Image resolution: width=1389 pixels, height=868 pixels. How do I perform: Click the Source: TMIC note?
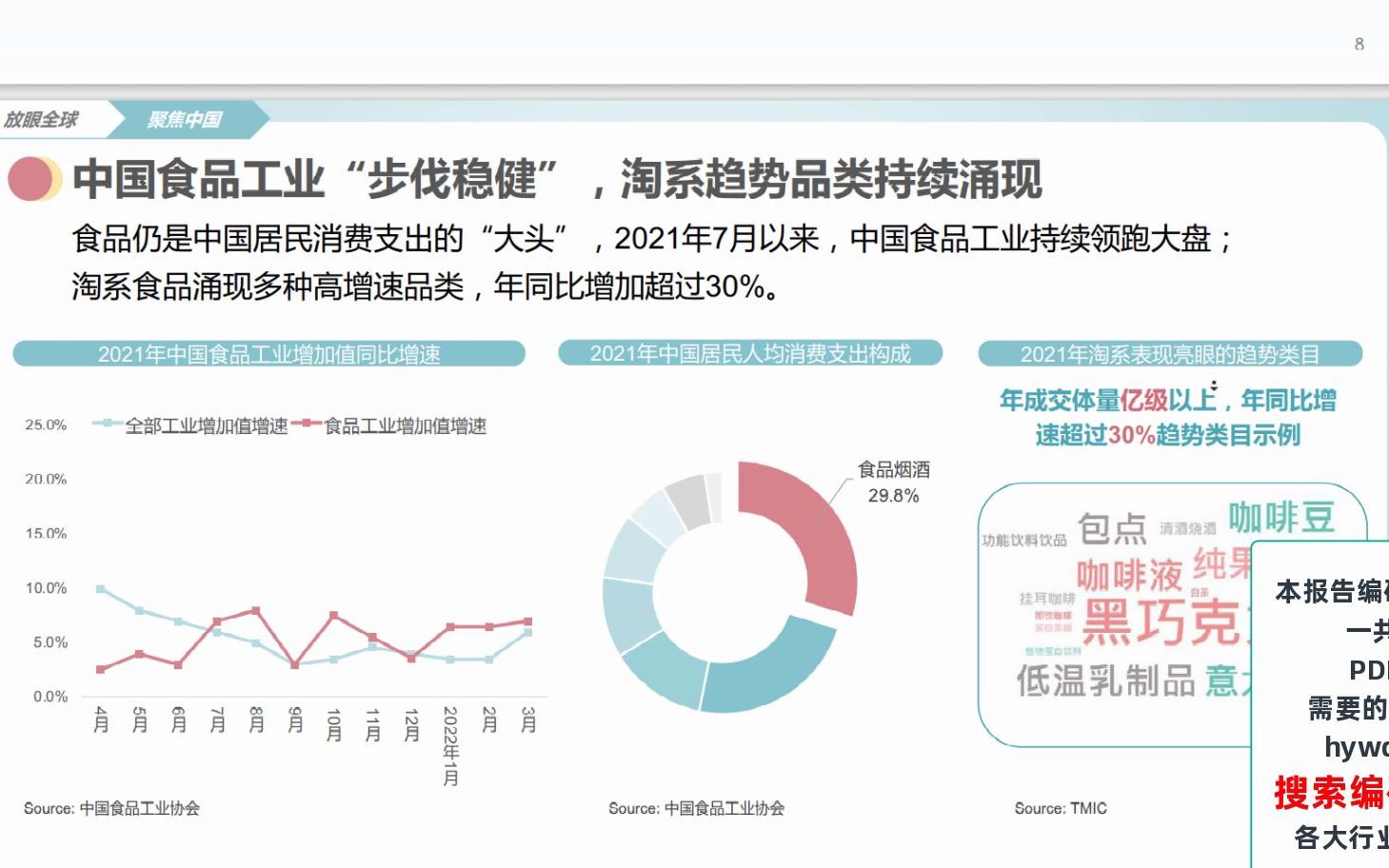click(1061, 808)
